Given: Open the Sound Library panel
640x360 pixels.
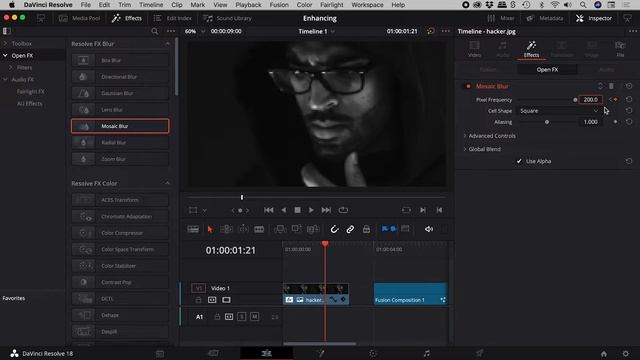Looking at the screenshot, I should tap(228, 18).
